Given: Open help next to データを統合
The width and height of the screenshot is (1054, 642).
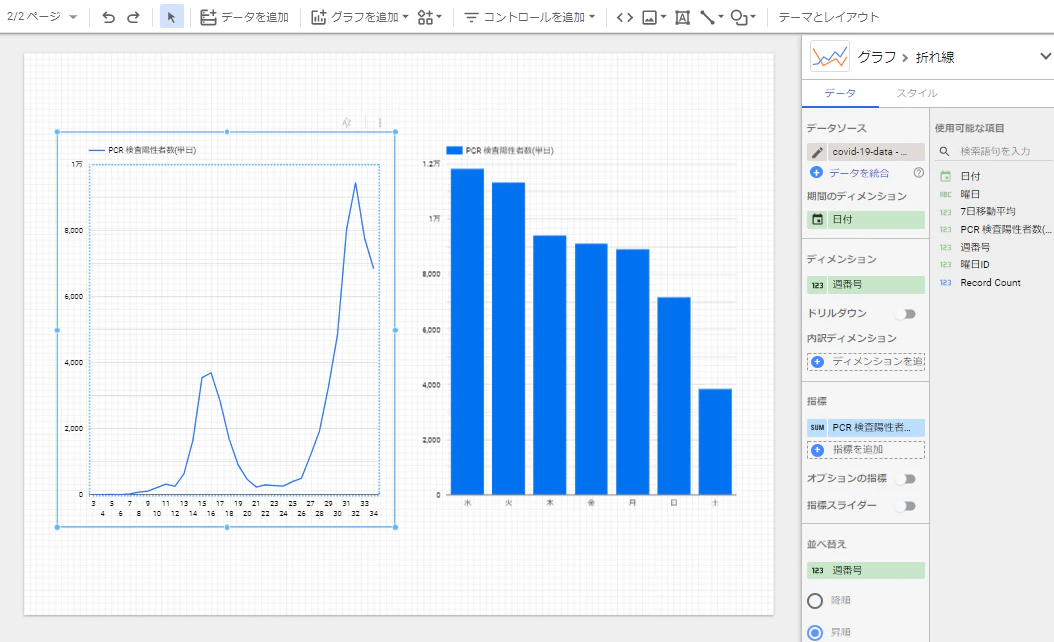Looking at the screenshot, I should point(918,173).
